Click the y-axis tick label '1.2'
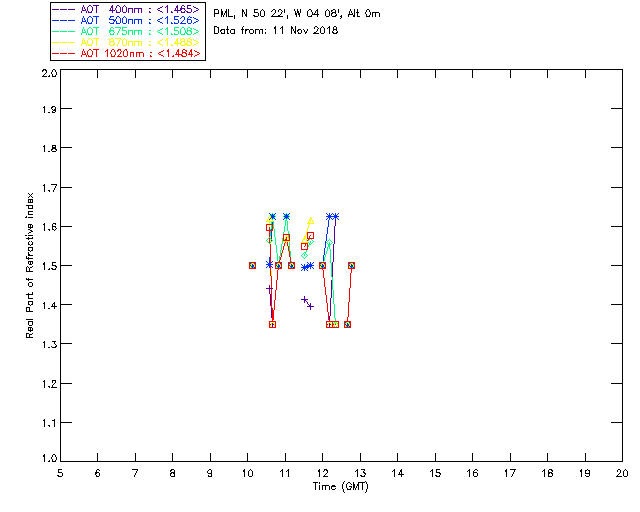Image resolution: width=640 pixels, height=512 pixels. [49, 384]
